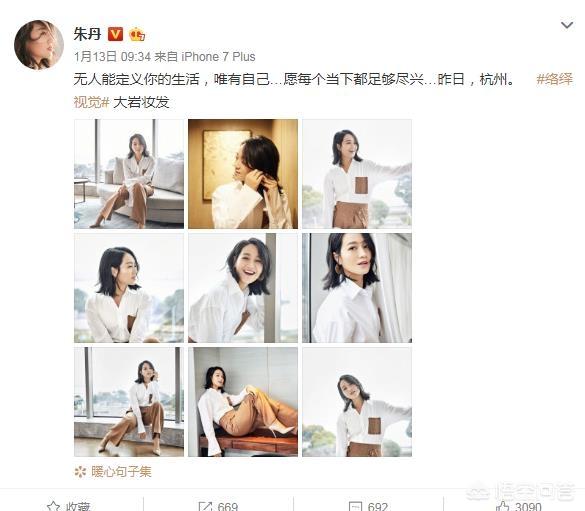This screenshot has height=511, width=585.
Task: Click the repost icon showing 669
Action: click(x=205, y=506)
